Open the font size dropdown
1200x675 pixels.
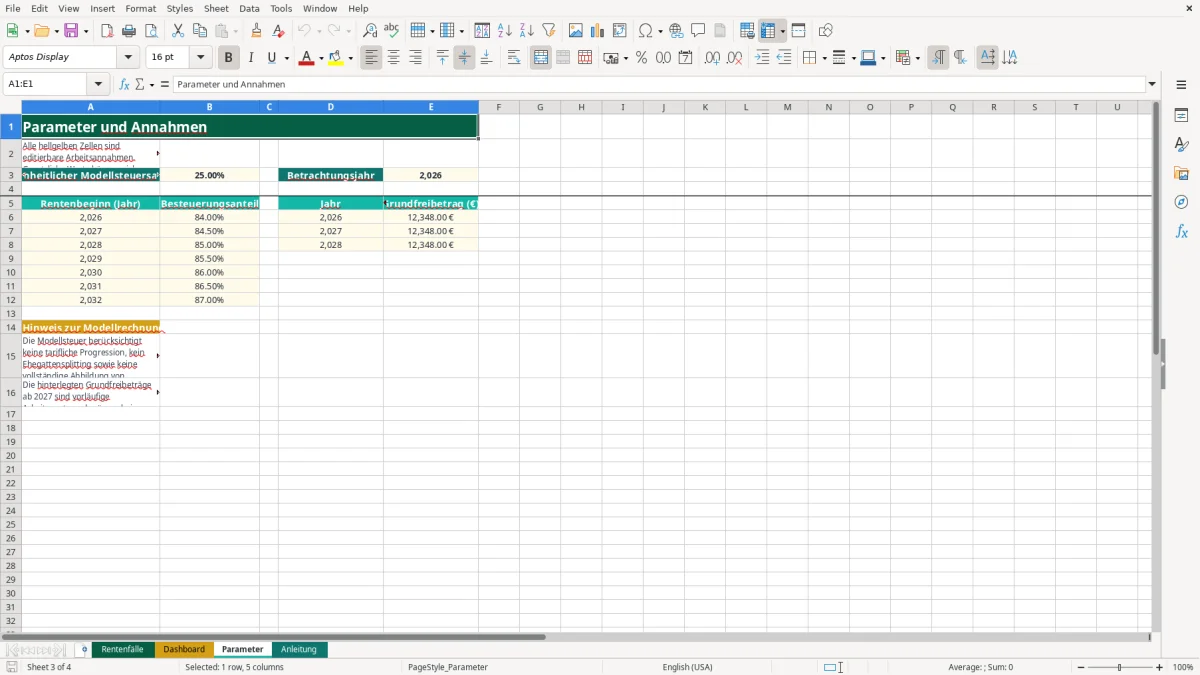[x=200, y=58]
